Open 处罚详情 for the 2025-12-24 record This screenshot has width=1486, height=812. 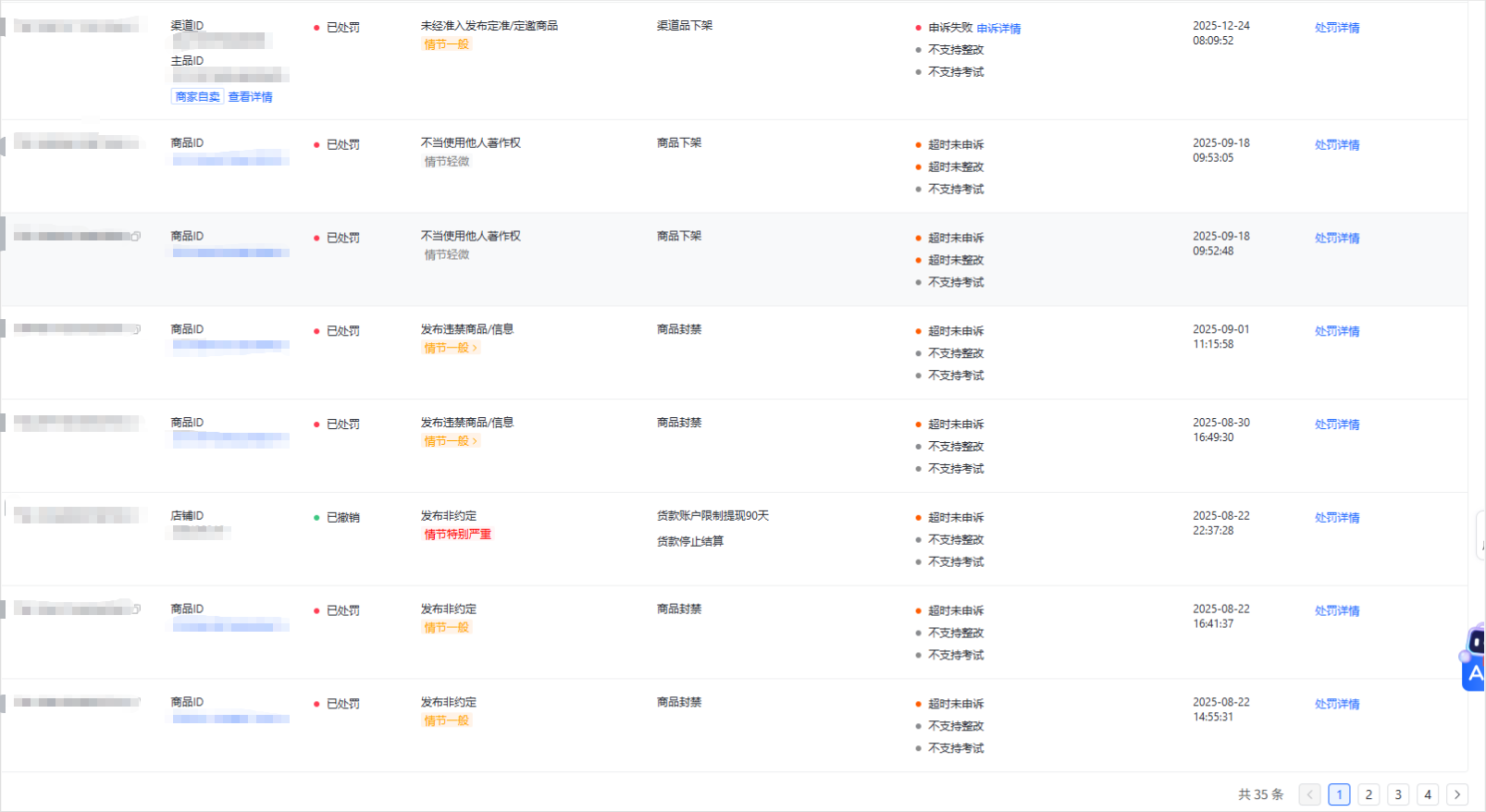pos(1337,28)
